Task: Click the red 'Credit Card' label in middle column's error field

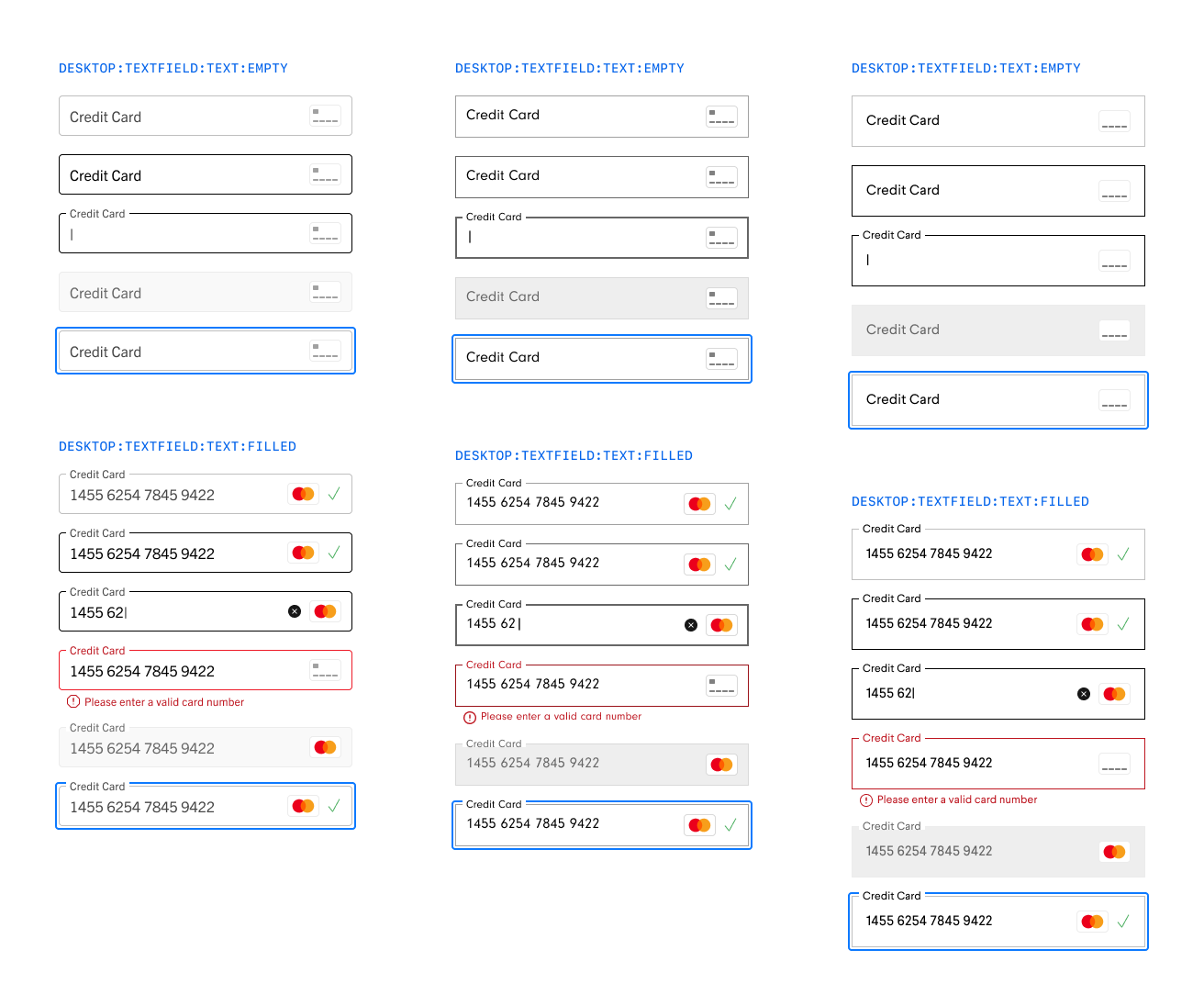Action: (494, 665)
